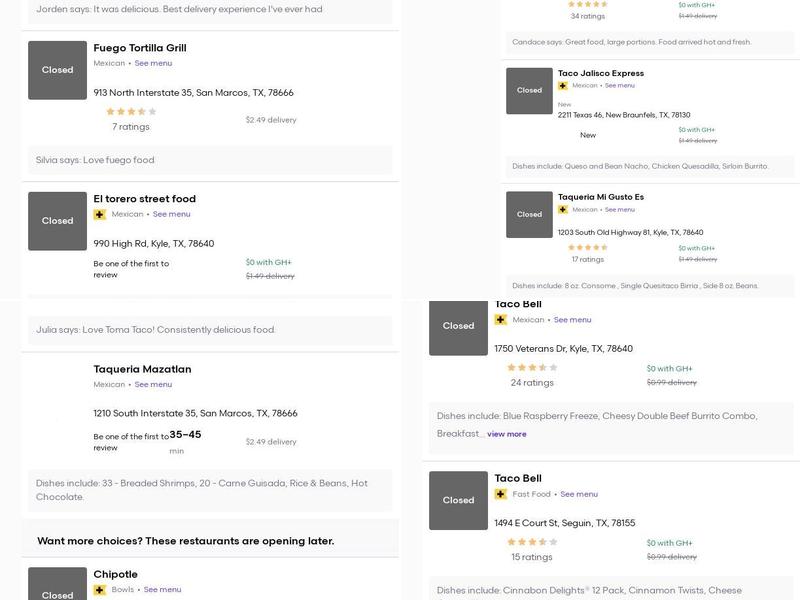Click the star rating of Fuego Tortilla Grill
Image resolution: width=800 pixels, height=600 pixels.
(x=131, y=112)
